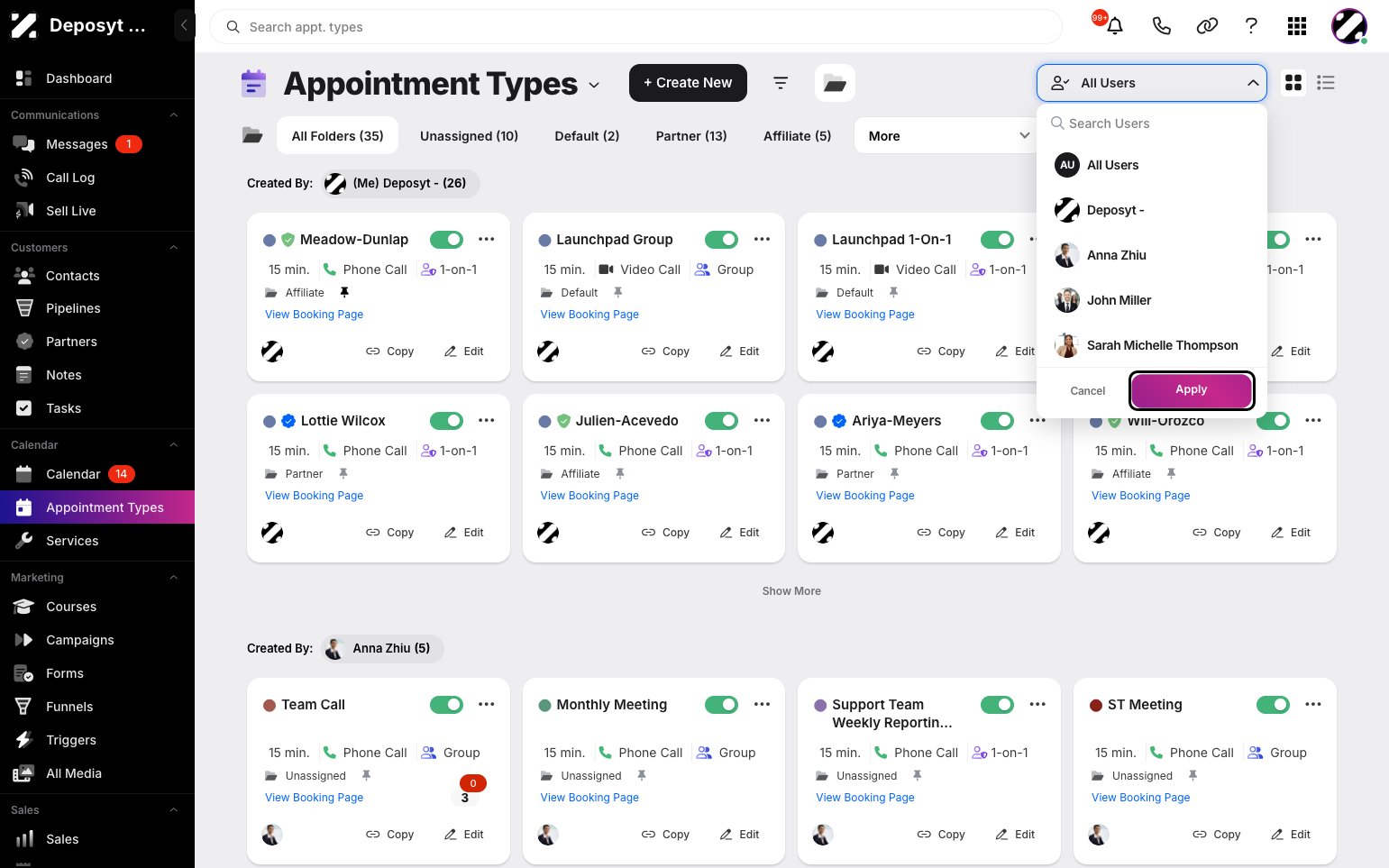Toggle off Launchpad Group appointment type
Viewport: 1389px width, 868px height.
(721, 239)
